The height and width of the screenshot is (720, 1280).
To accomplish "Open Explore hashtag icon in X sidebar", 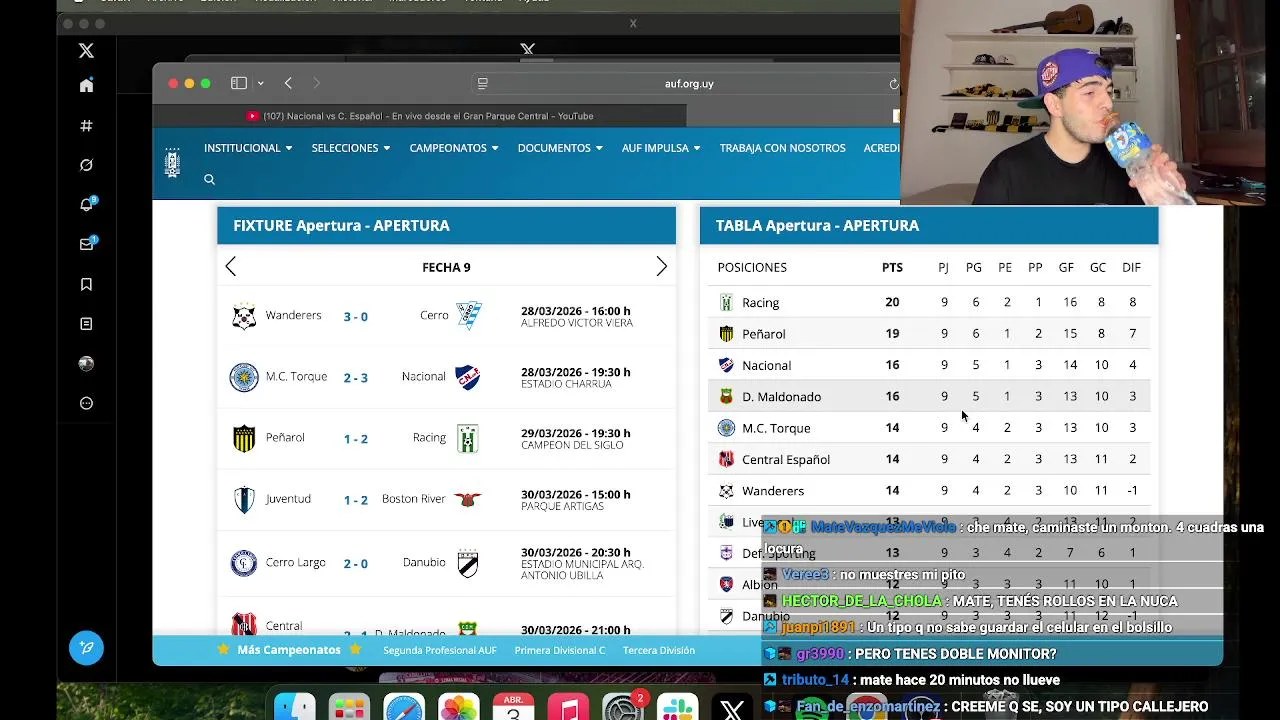I will [x=86, y=126].
